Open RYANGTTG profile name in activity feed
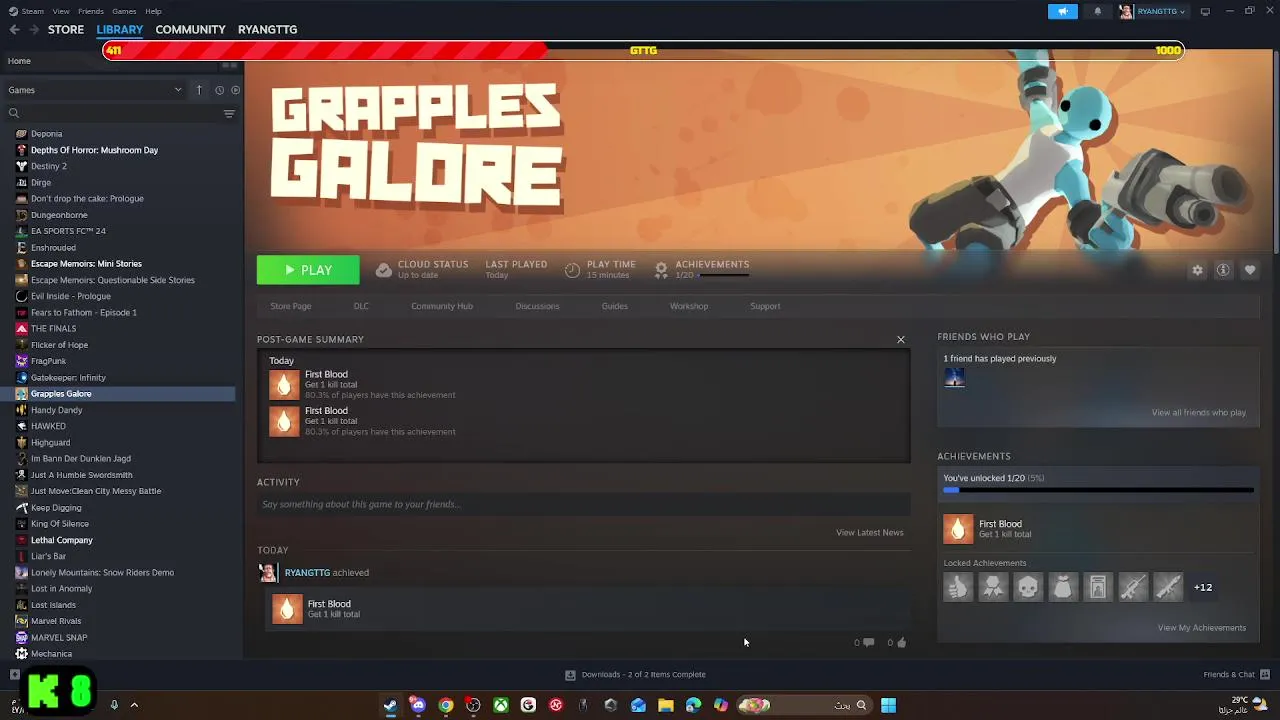Image resolution: width=1280 pixels, height=720 pixels. 307,573
